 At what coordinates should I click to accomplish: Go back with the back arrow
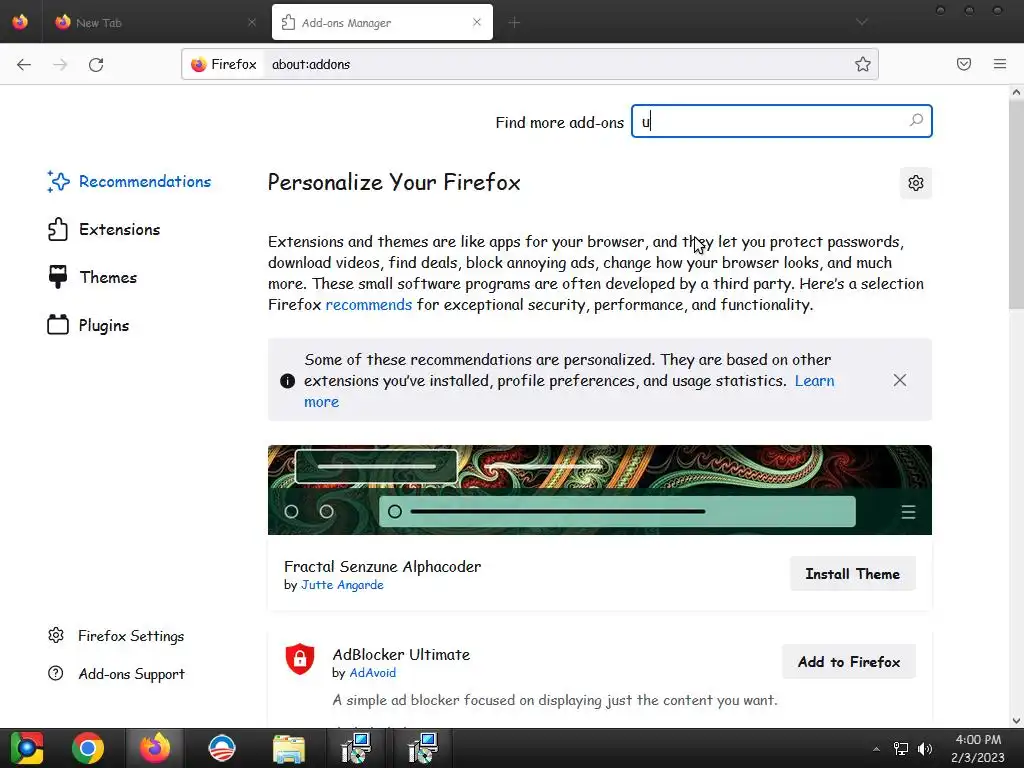click(x=24, y=64)
